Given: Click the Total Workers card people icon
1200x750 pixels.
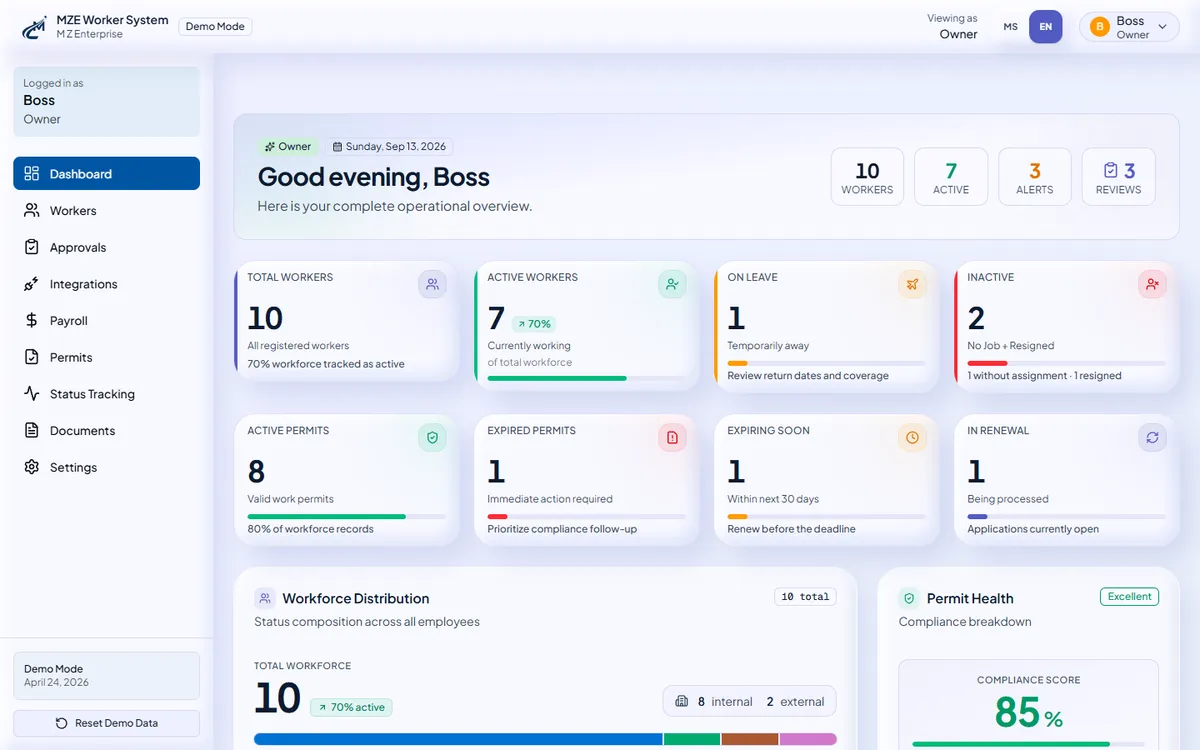Looking at the screenshot, I should pyautogui.click(x=432, y=284).
